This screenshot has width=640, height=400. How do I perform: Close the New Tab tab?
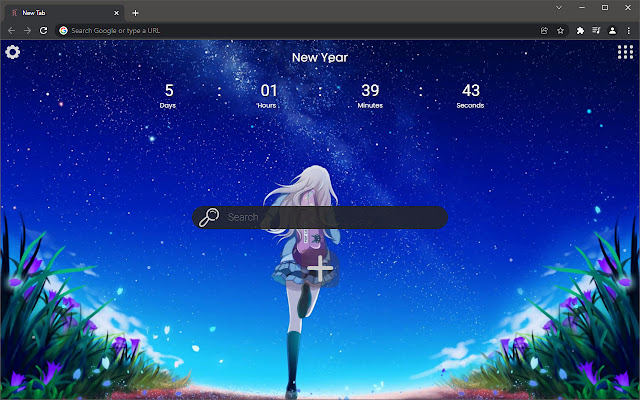116,13
